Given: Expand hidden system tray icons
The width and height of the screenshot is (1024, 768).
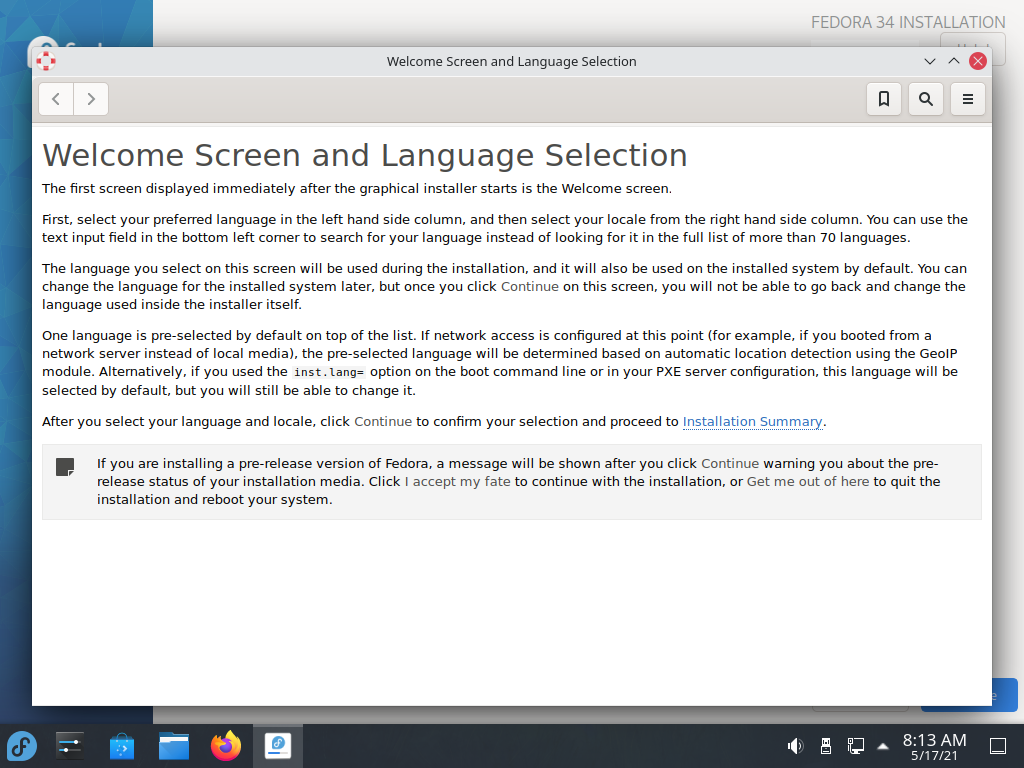Looking at the screenshot, I should click(883, 746).
